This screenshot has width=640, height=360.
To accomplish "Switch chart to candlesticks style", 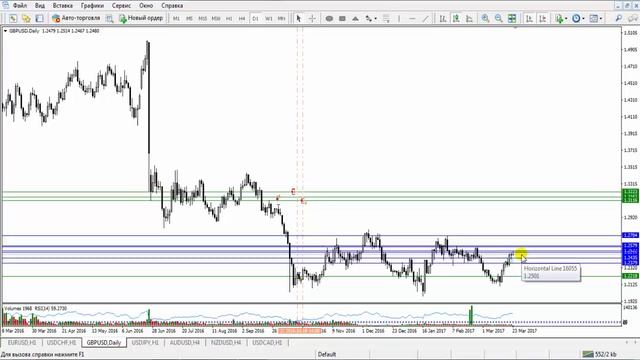I will click(x=456, y=18).
